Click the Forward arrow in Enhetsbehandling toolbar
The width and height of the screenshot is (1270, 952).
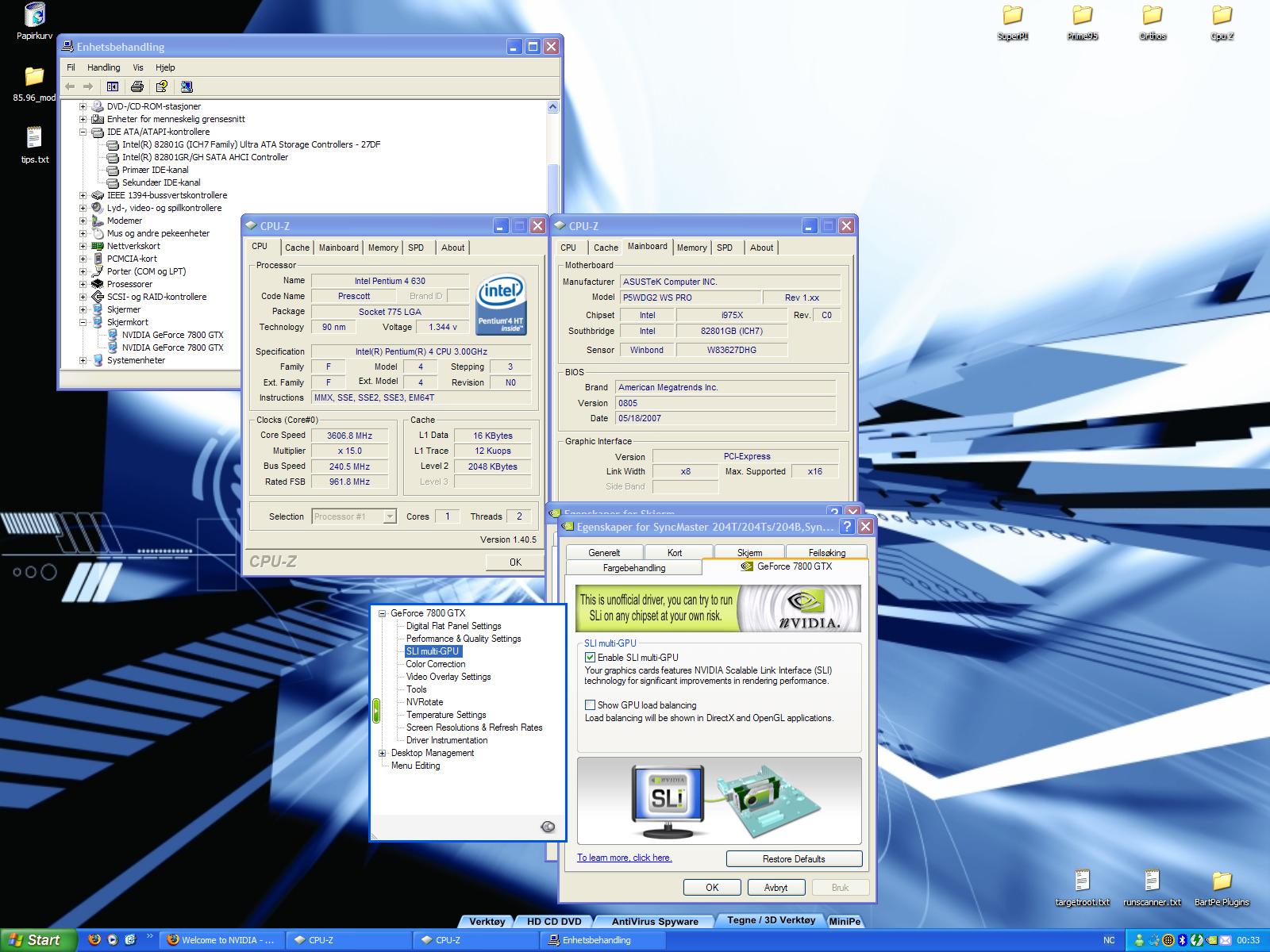pyautogui.click(x=88, y=86)
